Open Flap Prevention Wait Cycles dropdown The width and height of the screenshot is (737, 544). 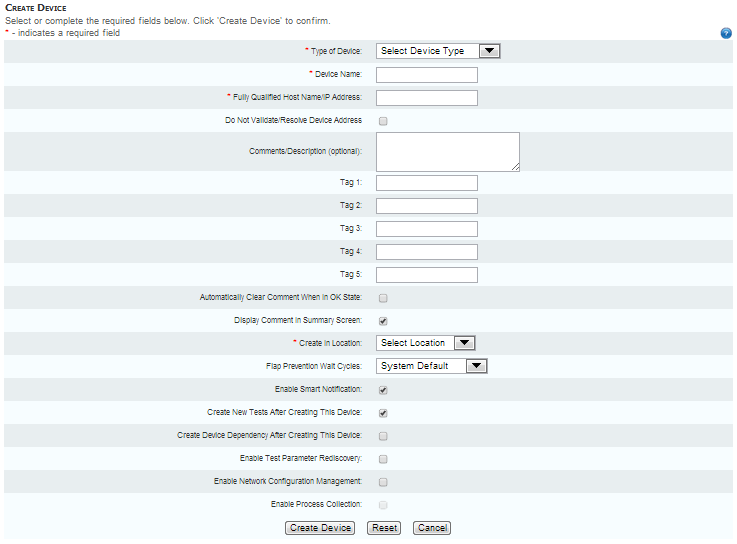coord(432,366)
